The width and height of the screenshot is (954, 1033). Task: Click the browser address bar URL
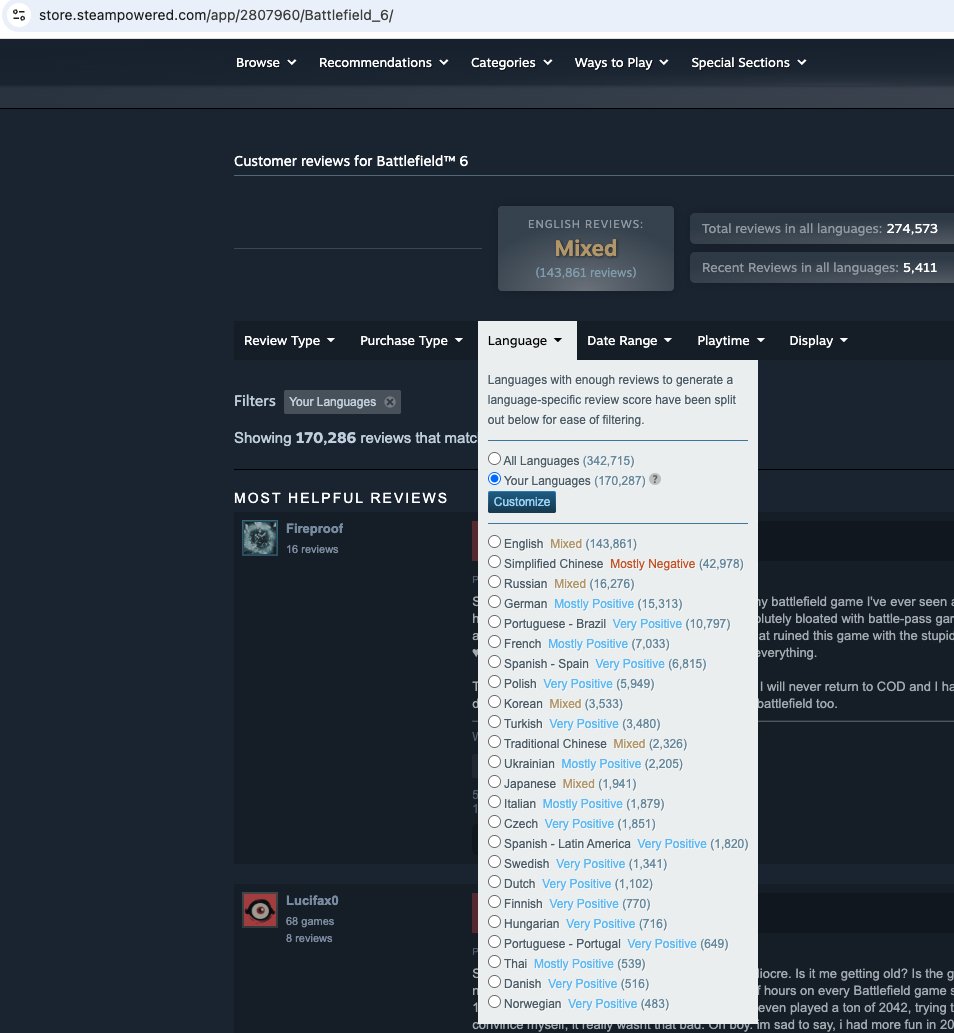[216, 14]
